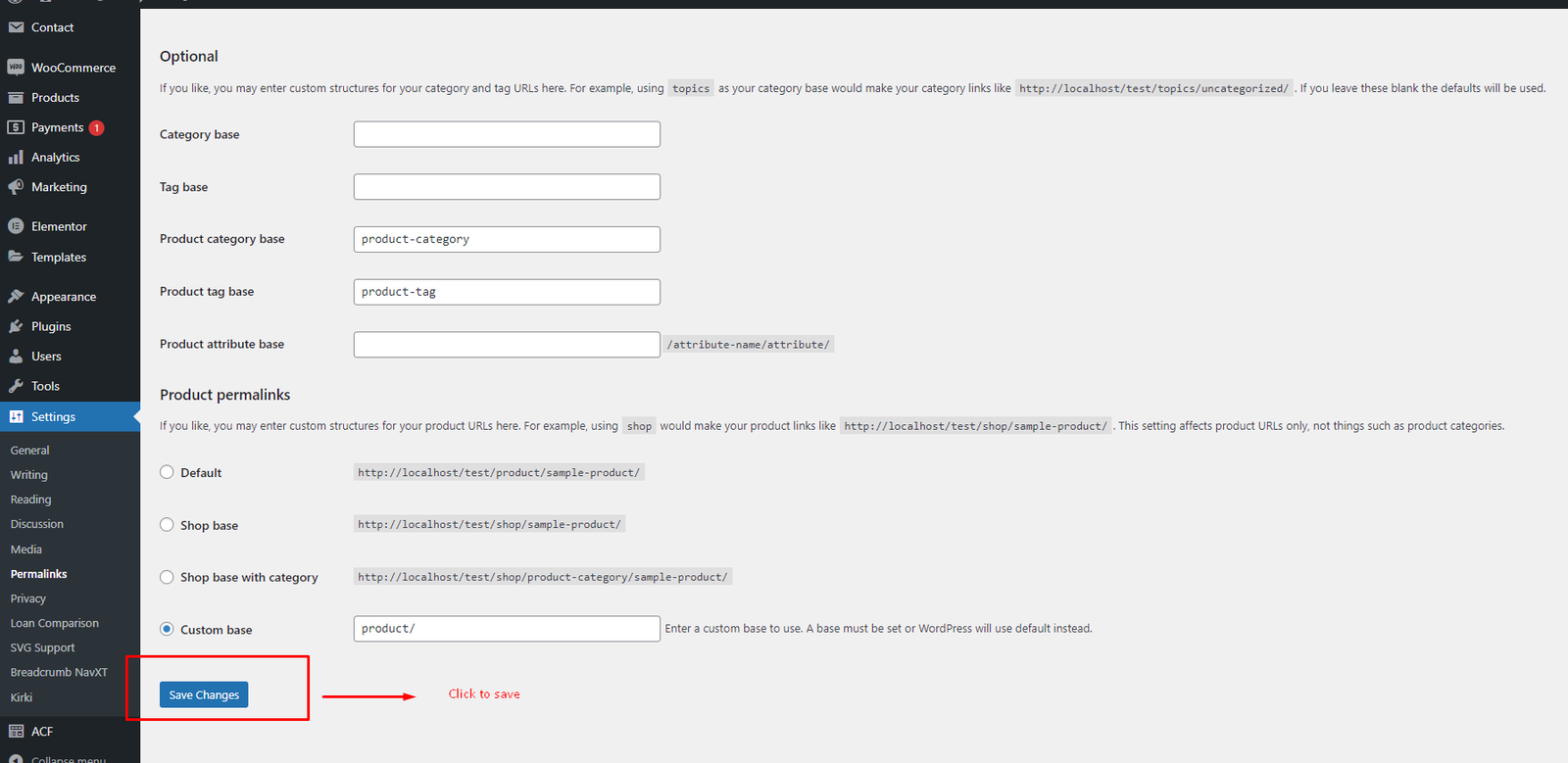The width and height of the screenshot is (1568, 763).
Task: Open the Payments menu with notification badge
Action: tap(58, 127)
